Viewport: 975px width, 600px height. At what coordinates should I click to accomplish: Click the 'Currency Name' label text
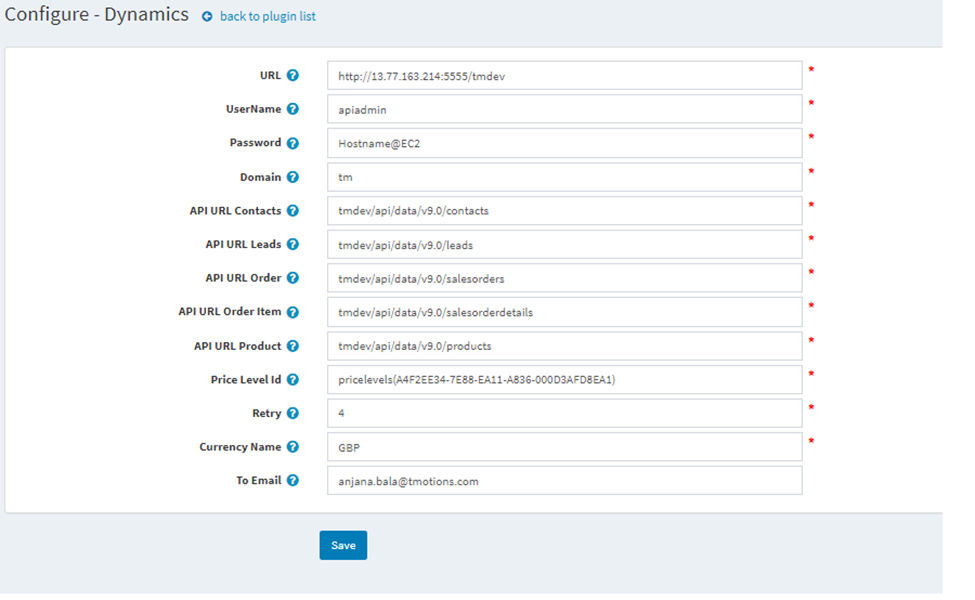[x=240, y=446]
